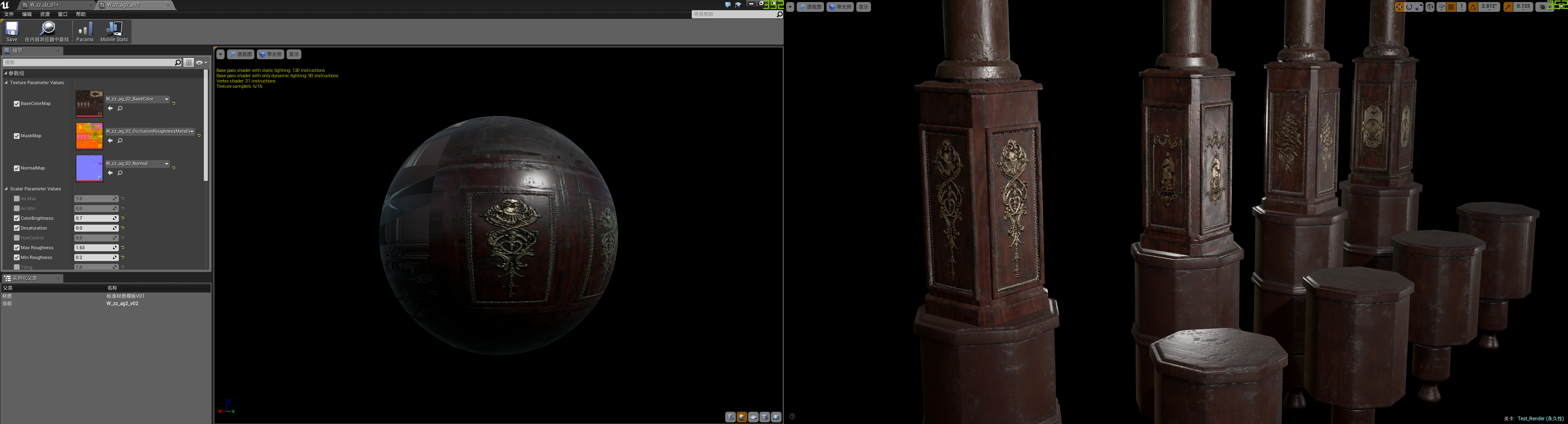Click 显示 in material preview viewport
The height and width of the screenshot is (424, 1568).
point(294,54)
